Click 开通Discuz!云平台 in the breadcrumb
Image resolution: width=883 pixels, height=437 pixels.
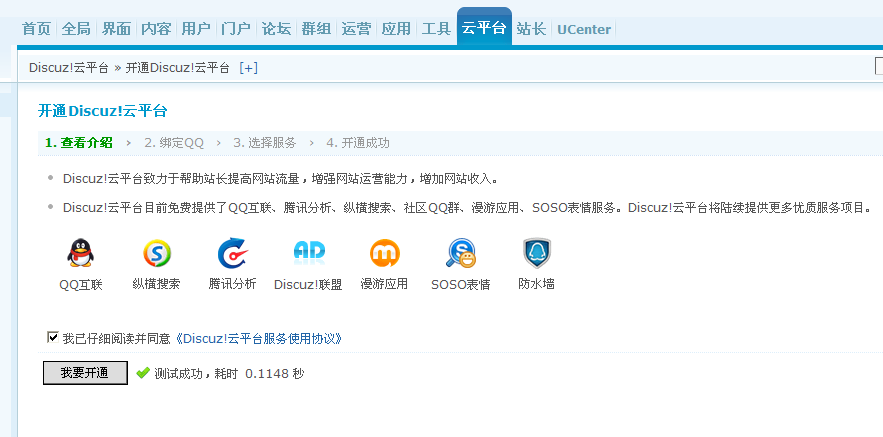(x=177, y=68)
